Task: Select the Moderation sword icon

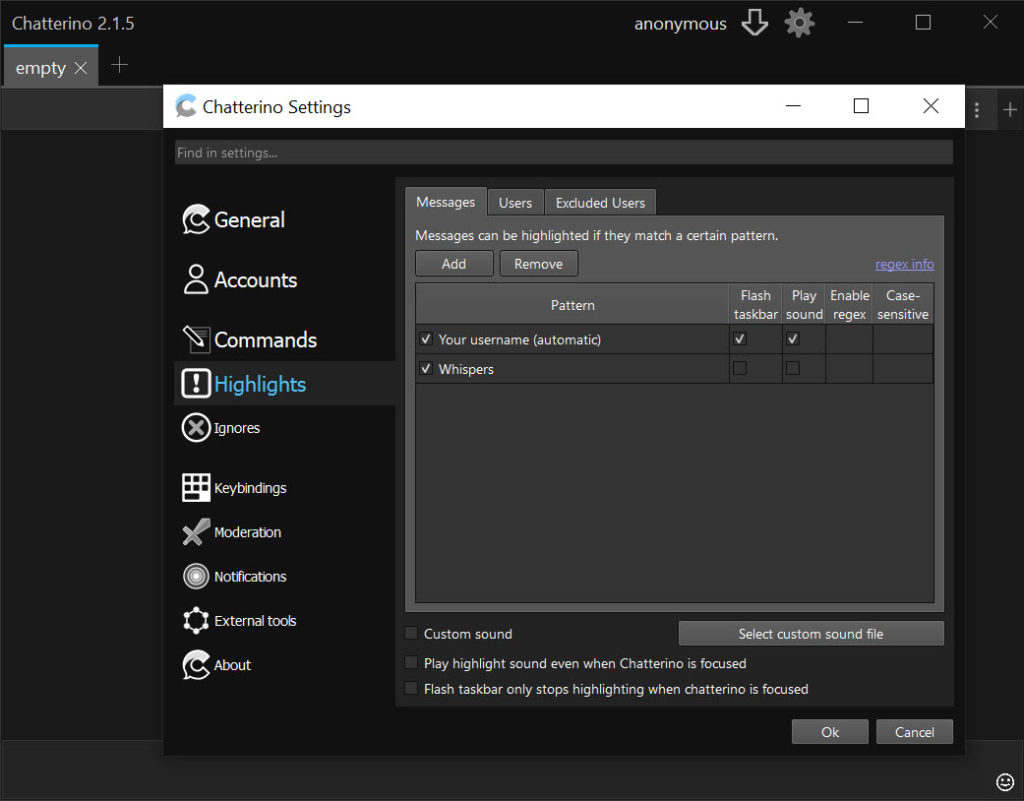Action: (196, 532)
